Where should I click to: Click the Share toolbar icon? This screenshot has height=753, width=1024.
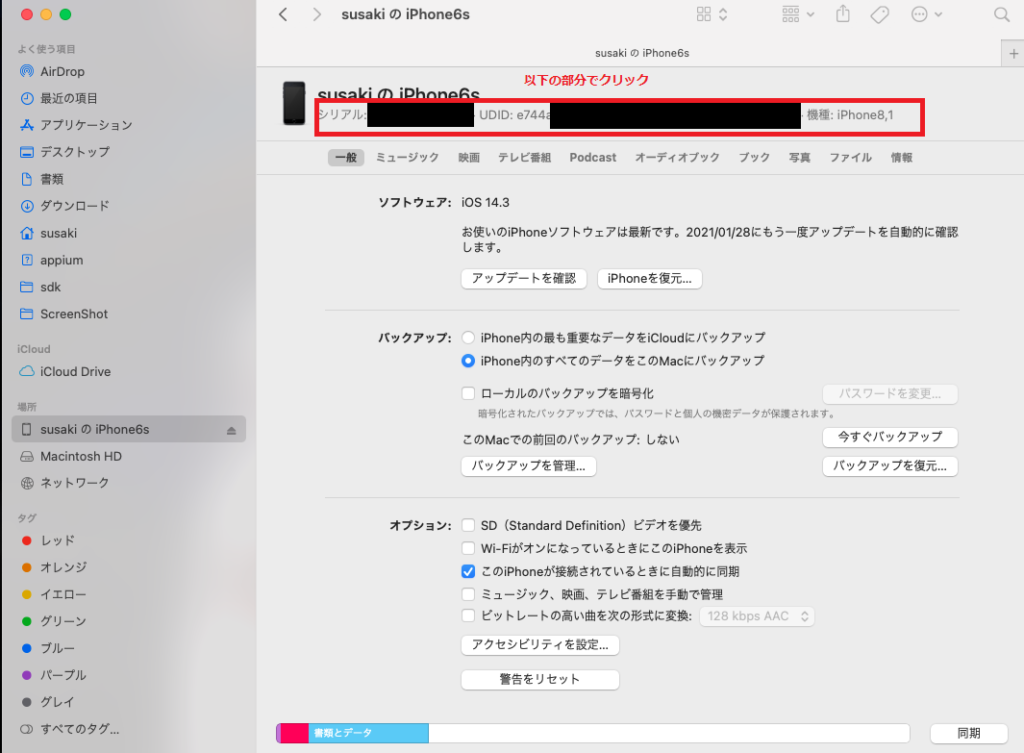pos(843,14)
